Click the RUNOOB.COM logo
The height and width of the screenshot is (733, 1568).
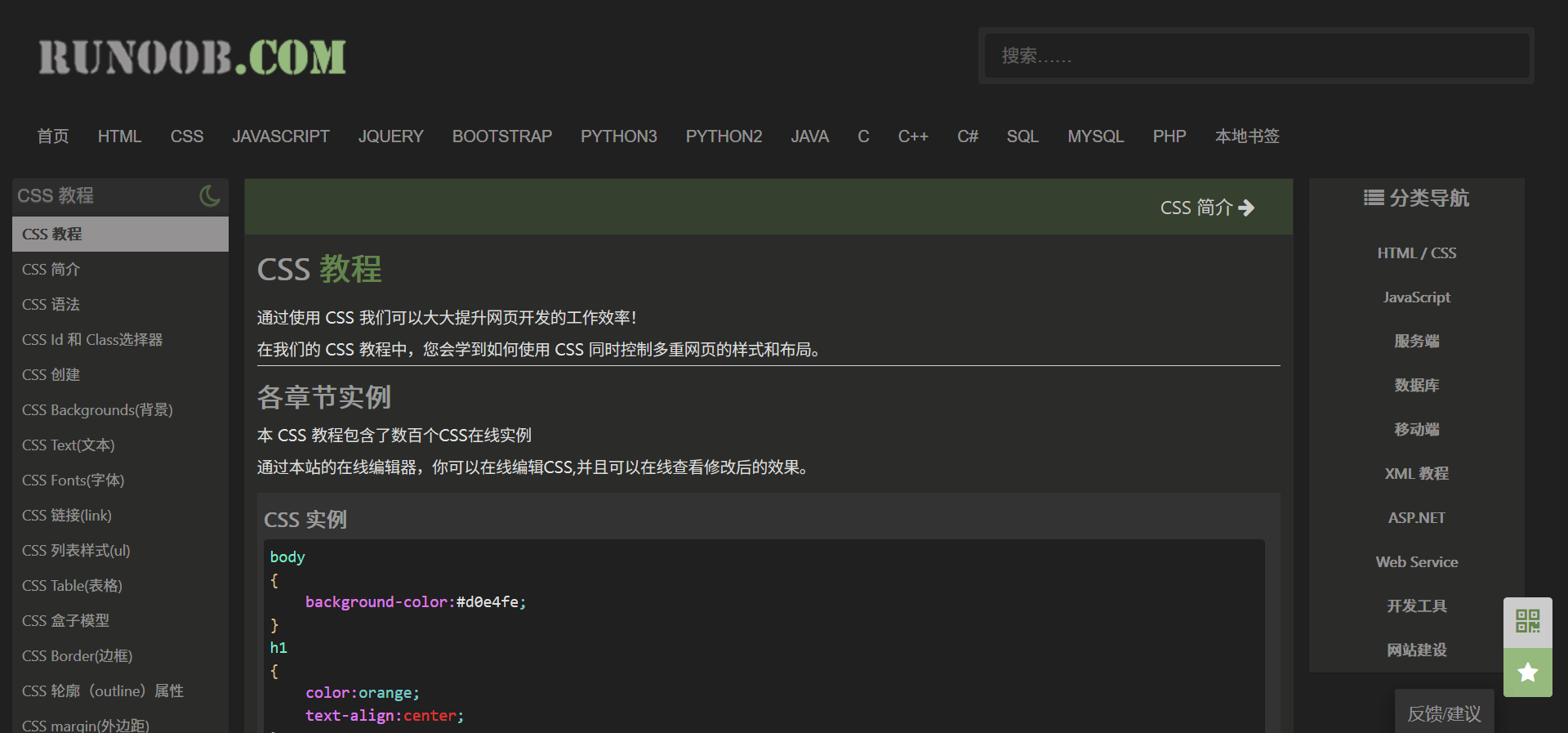193,57
